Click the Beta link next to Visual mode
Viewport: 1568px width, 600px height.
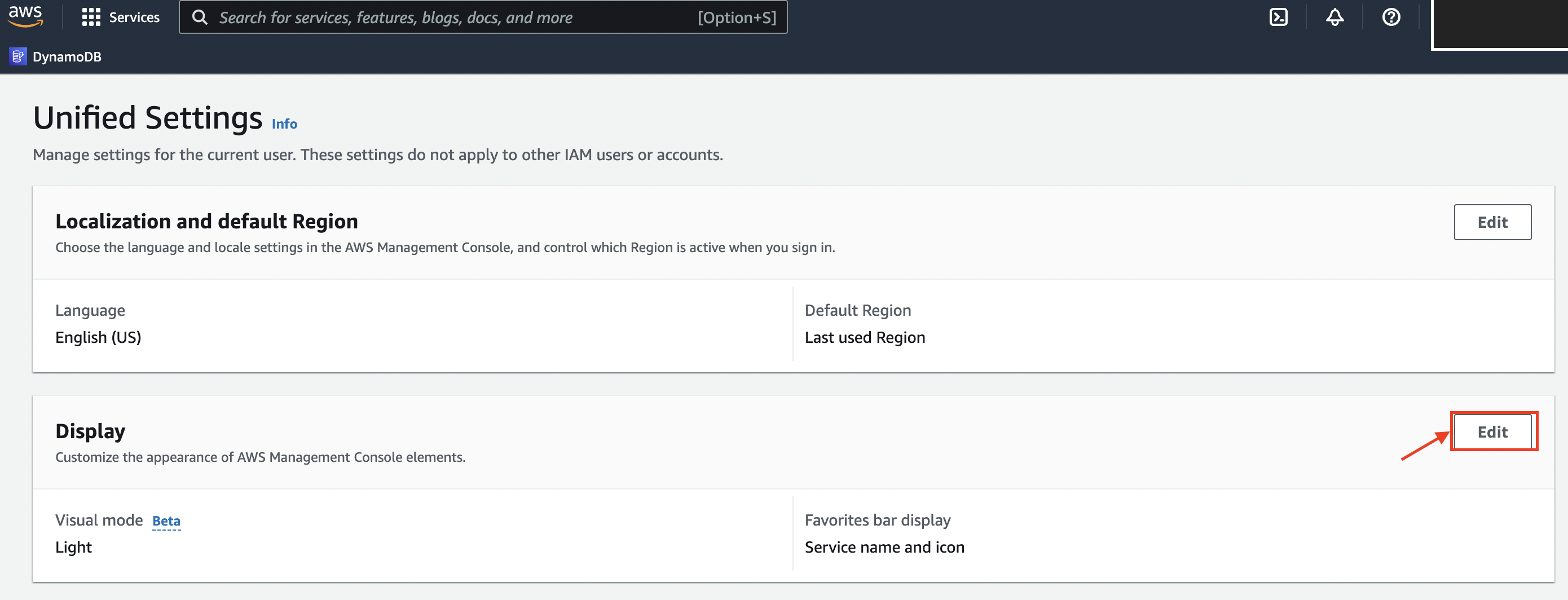coord(166,521)
